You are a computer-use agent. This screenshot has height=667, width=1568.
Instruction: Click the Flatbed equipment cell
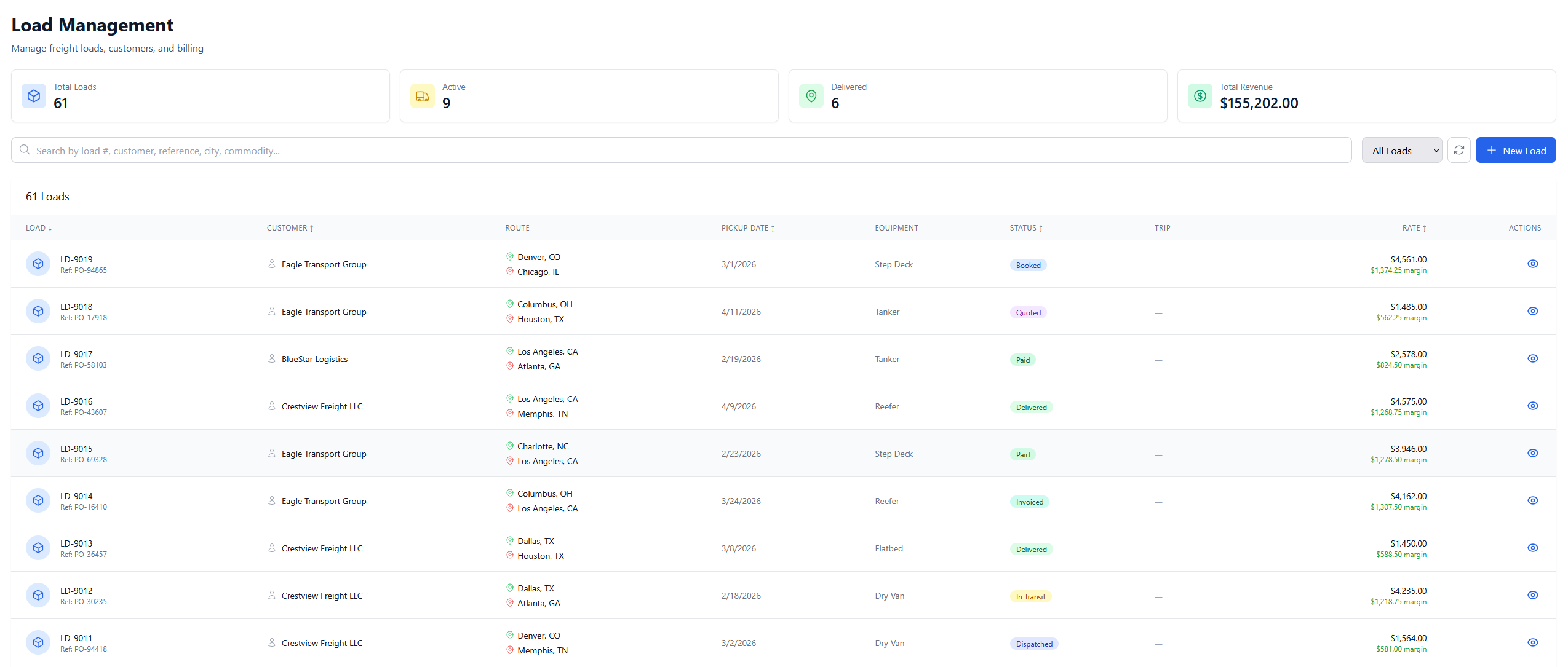[x=889, y=548]
